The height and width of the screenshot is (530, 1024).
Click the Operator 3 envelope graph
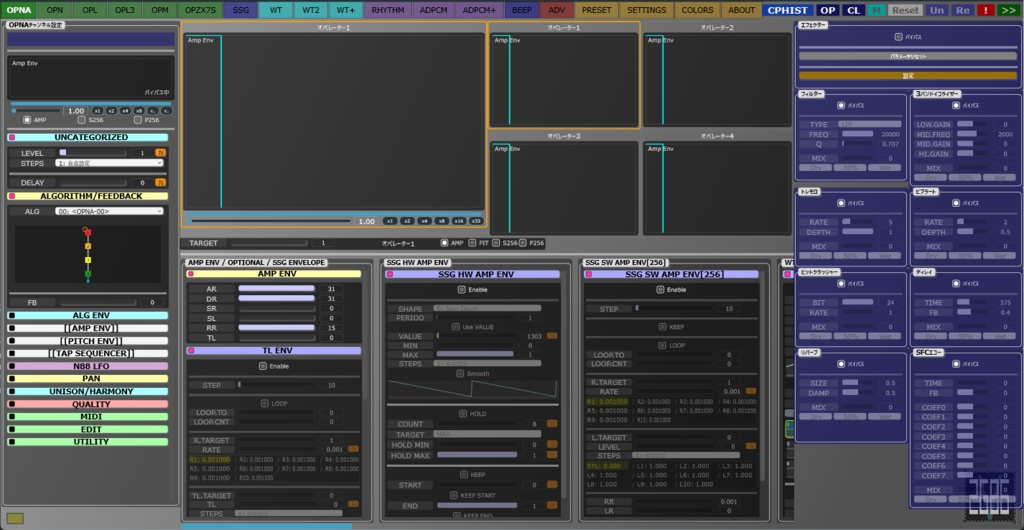(x=563, y=188)
